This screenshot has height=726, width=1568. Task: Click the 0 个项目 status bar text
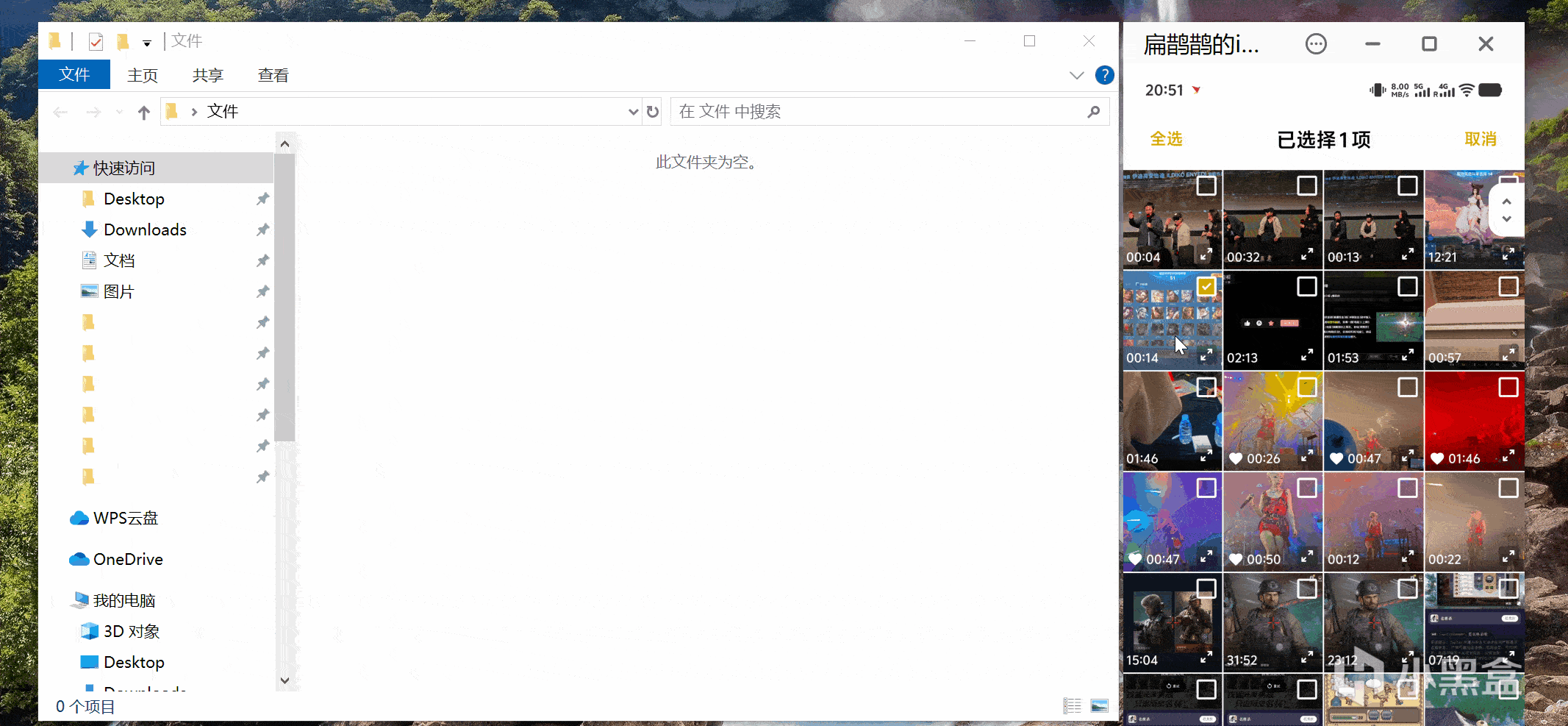[85, 707]
